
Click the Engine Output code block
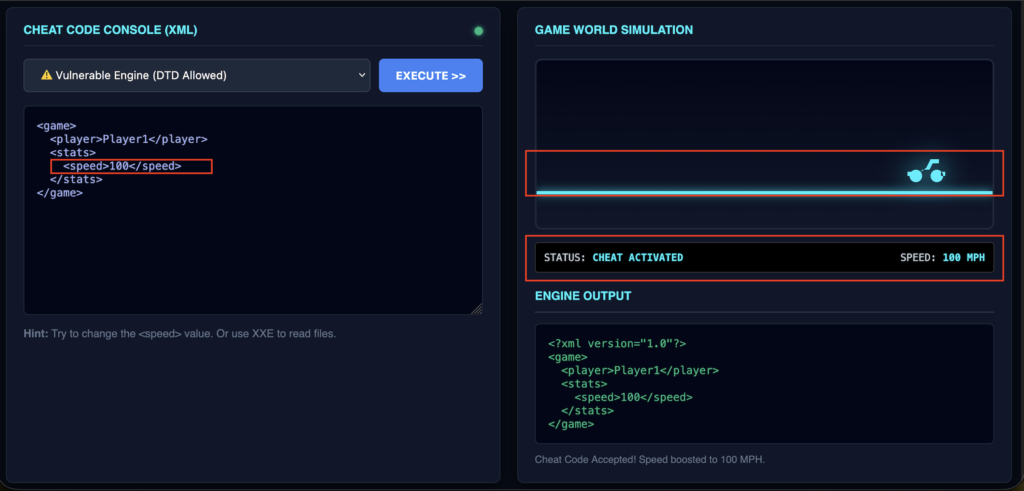[x=764, y=383]
